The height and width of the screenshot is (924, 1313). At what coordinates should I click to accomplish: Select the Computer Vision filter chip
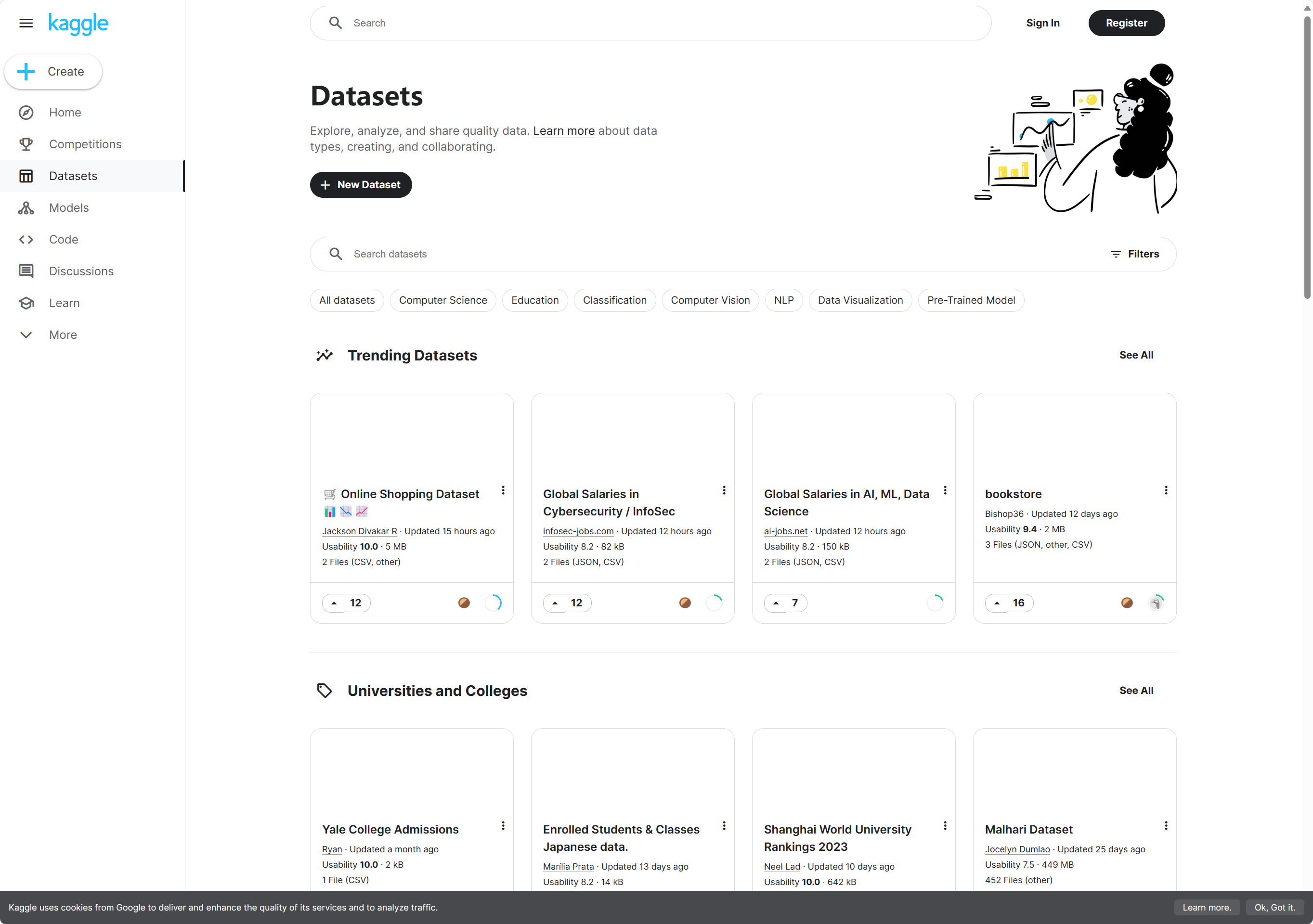(x=710, y=300)
